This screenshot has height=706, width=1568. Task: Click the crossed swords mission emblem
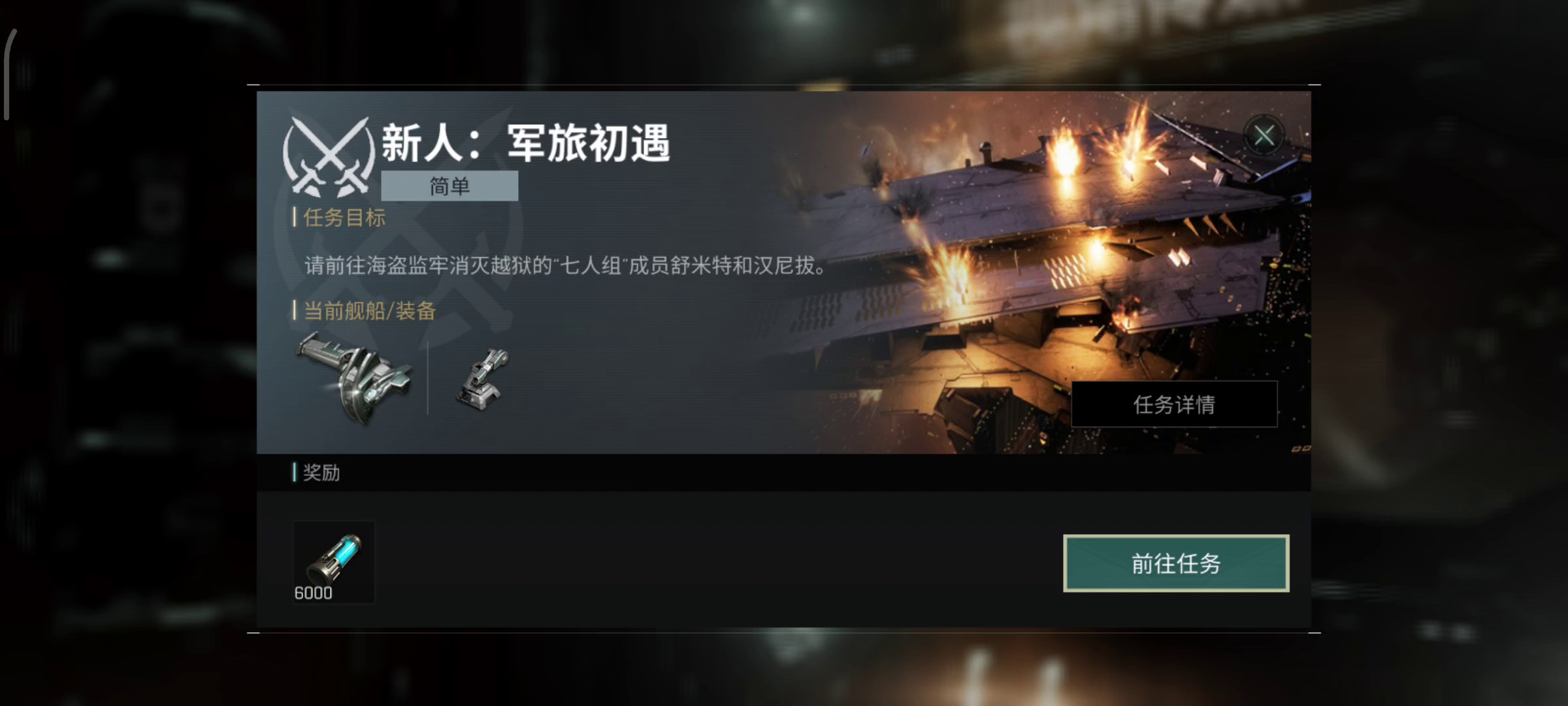pyautogui.click(x=329, y=157)
